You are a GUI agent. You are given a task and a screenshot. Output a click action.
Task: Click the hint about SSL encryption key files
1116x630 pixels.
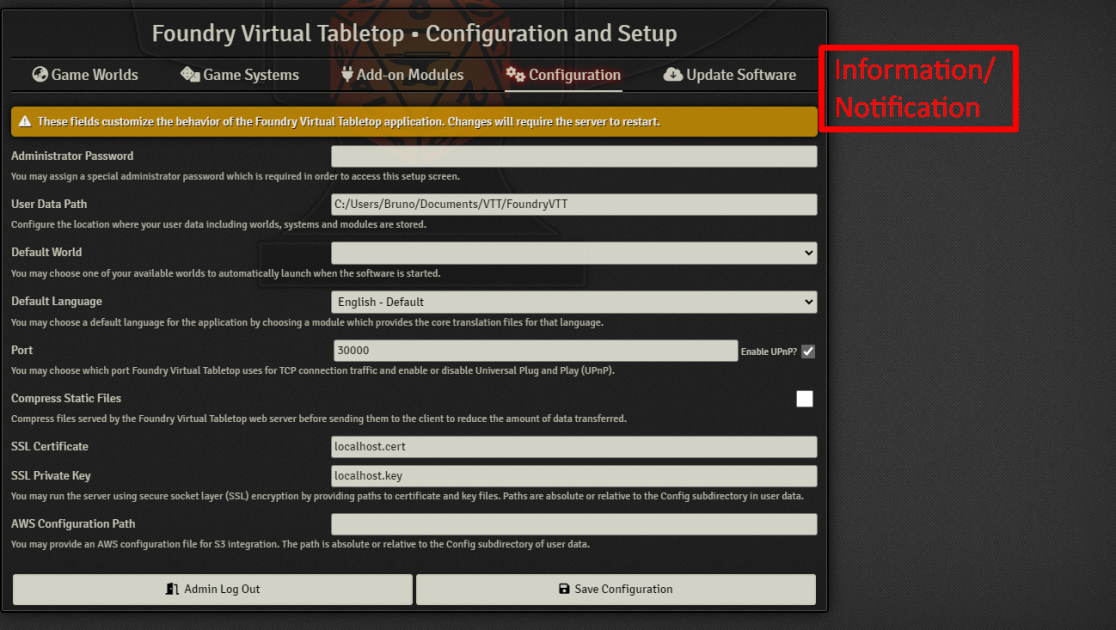tap(407, 496)
